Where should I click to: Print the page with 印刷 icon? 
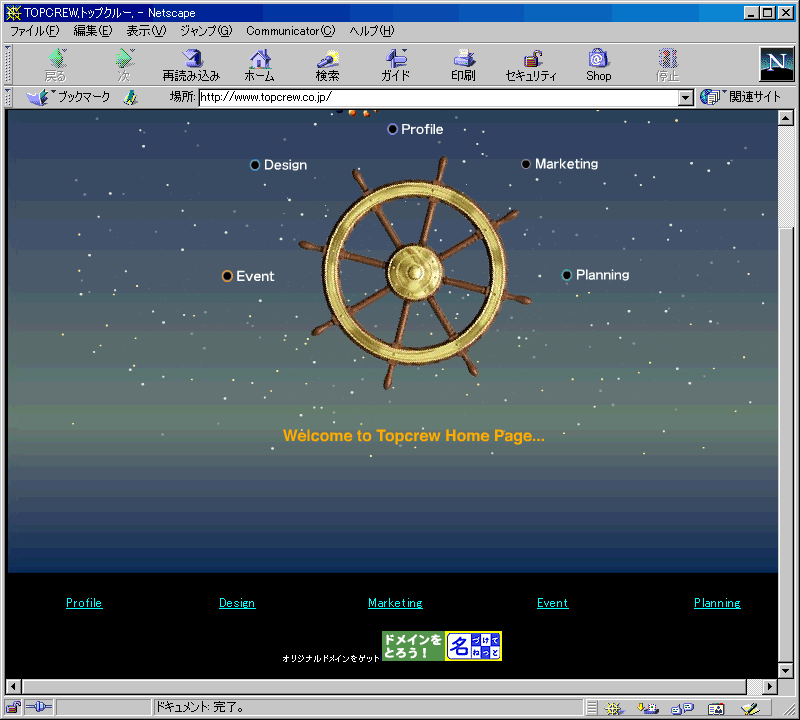coord(463,65)
